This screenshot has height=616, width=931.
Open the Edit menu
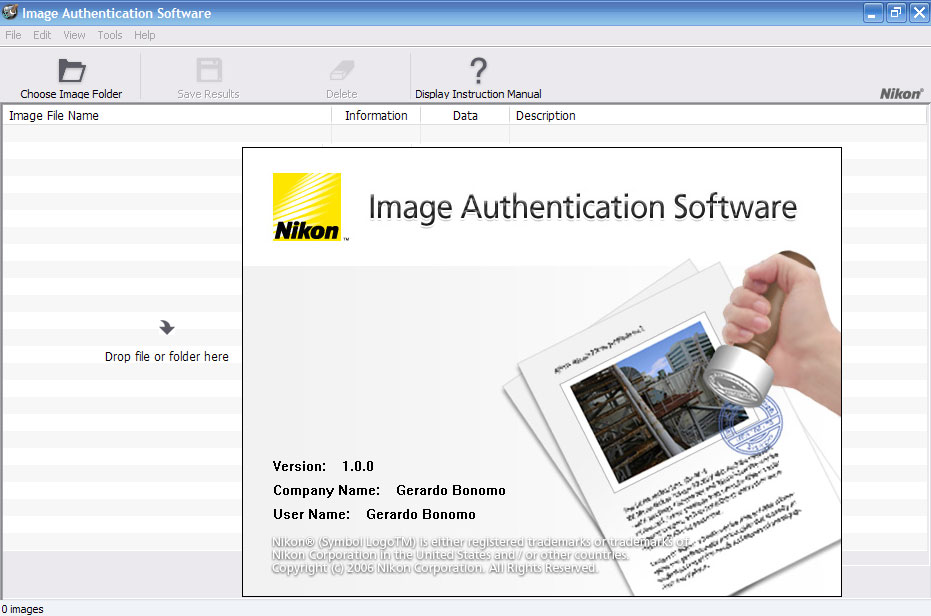tap(42, 35)
